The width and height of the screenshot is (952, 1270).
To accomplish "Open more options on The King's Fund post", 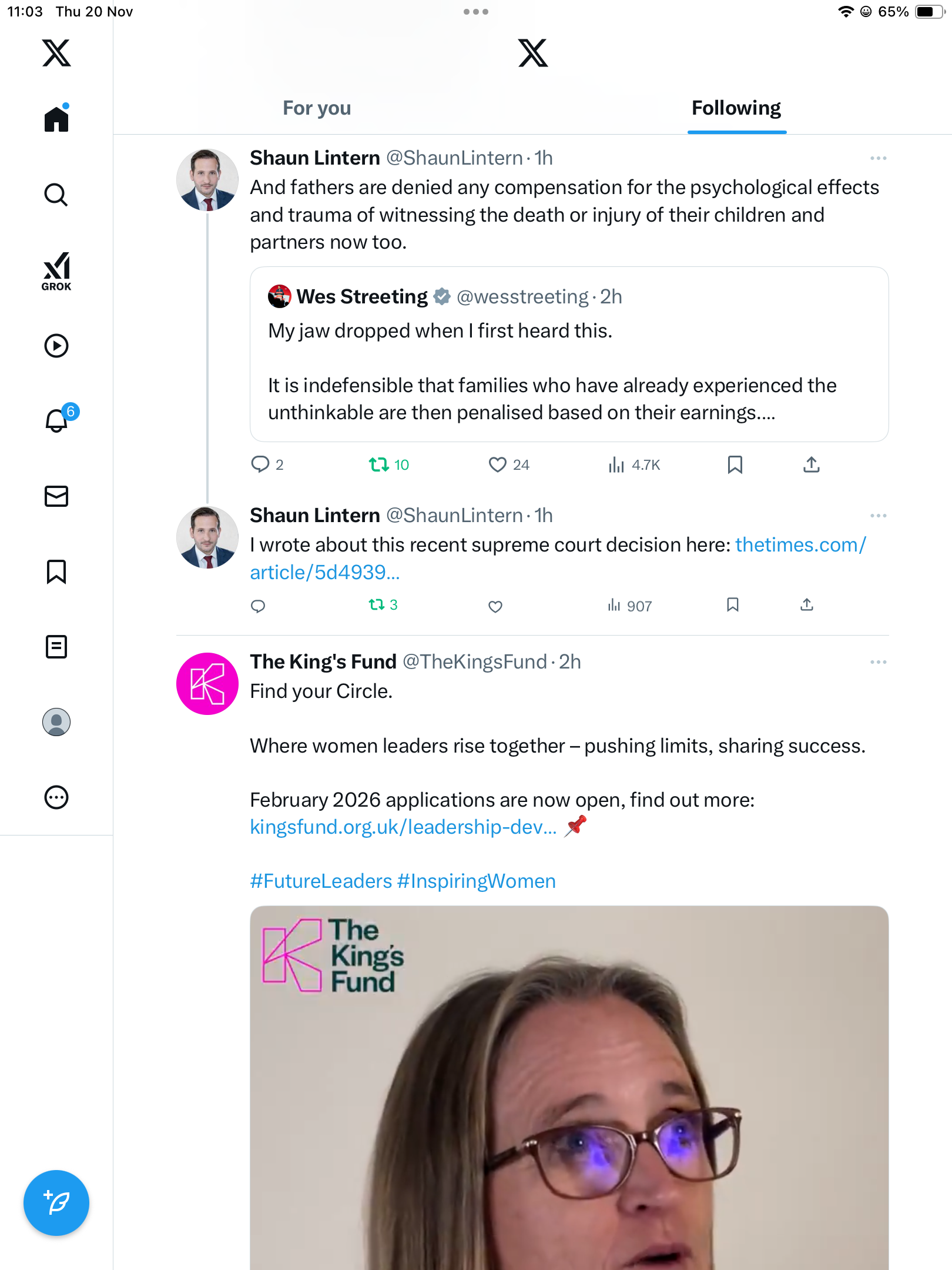I will pos(878,662).
